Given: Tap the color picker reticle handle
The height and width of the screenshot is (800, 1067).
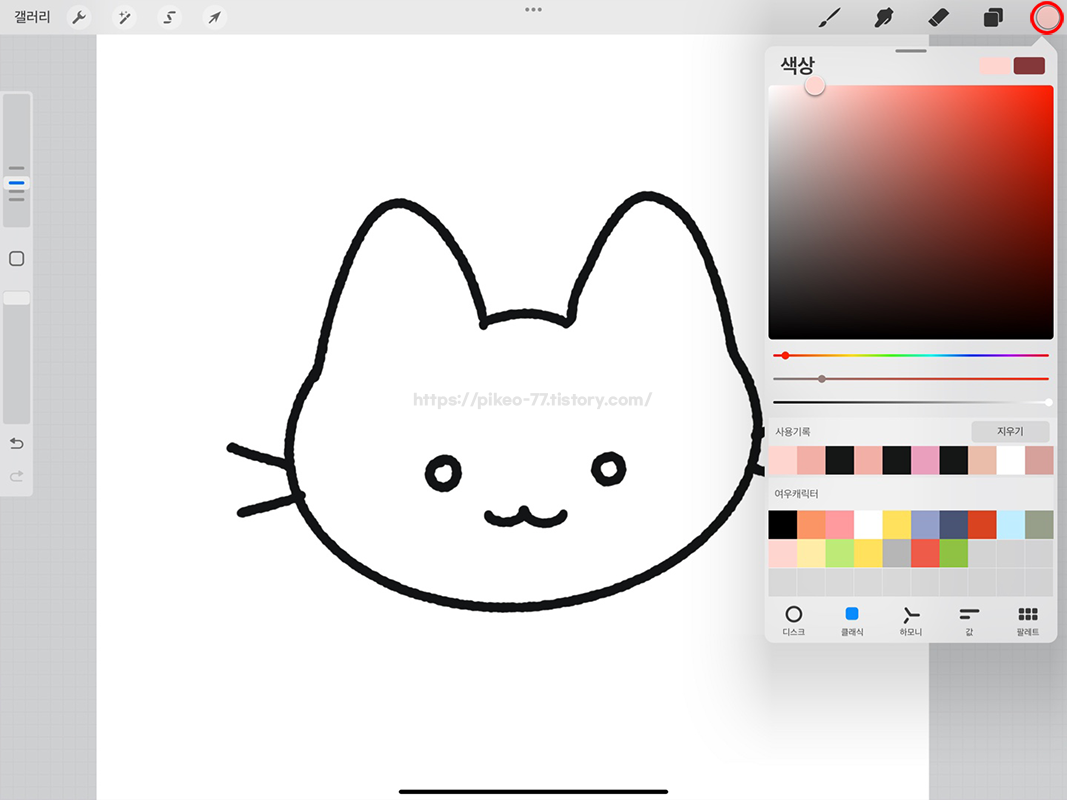Looking at the screenshot, I should point(815,86).
